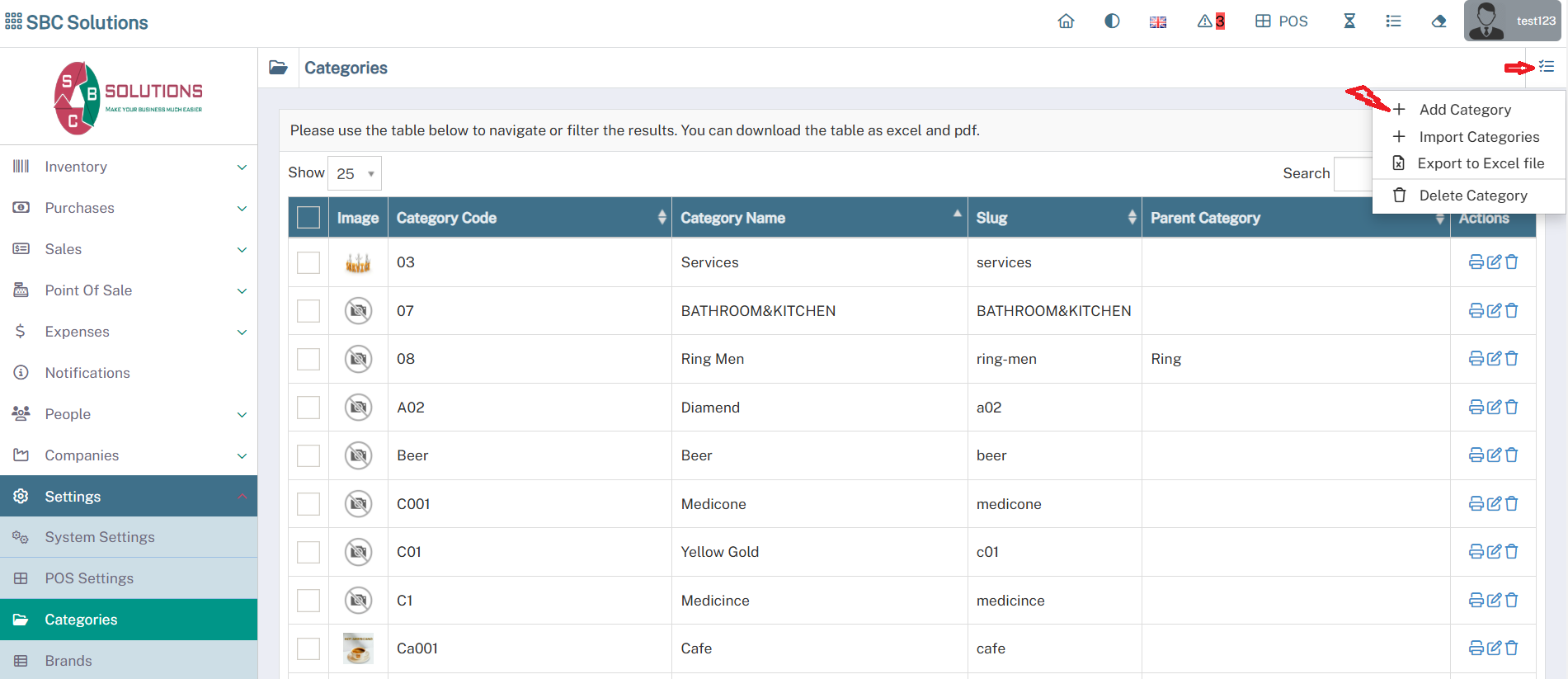Viewport: 1568px width, 679px height.
Task: Click the Cafe category thumbnail image
Action: [358, 648]
